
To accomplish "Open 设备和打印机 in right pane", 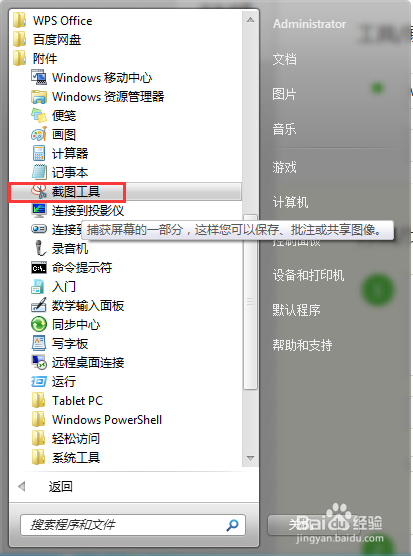I will 308,275.
